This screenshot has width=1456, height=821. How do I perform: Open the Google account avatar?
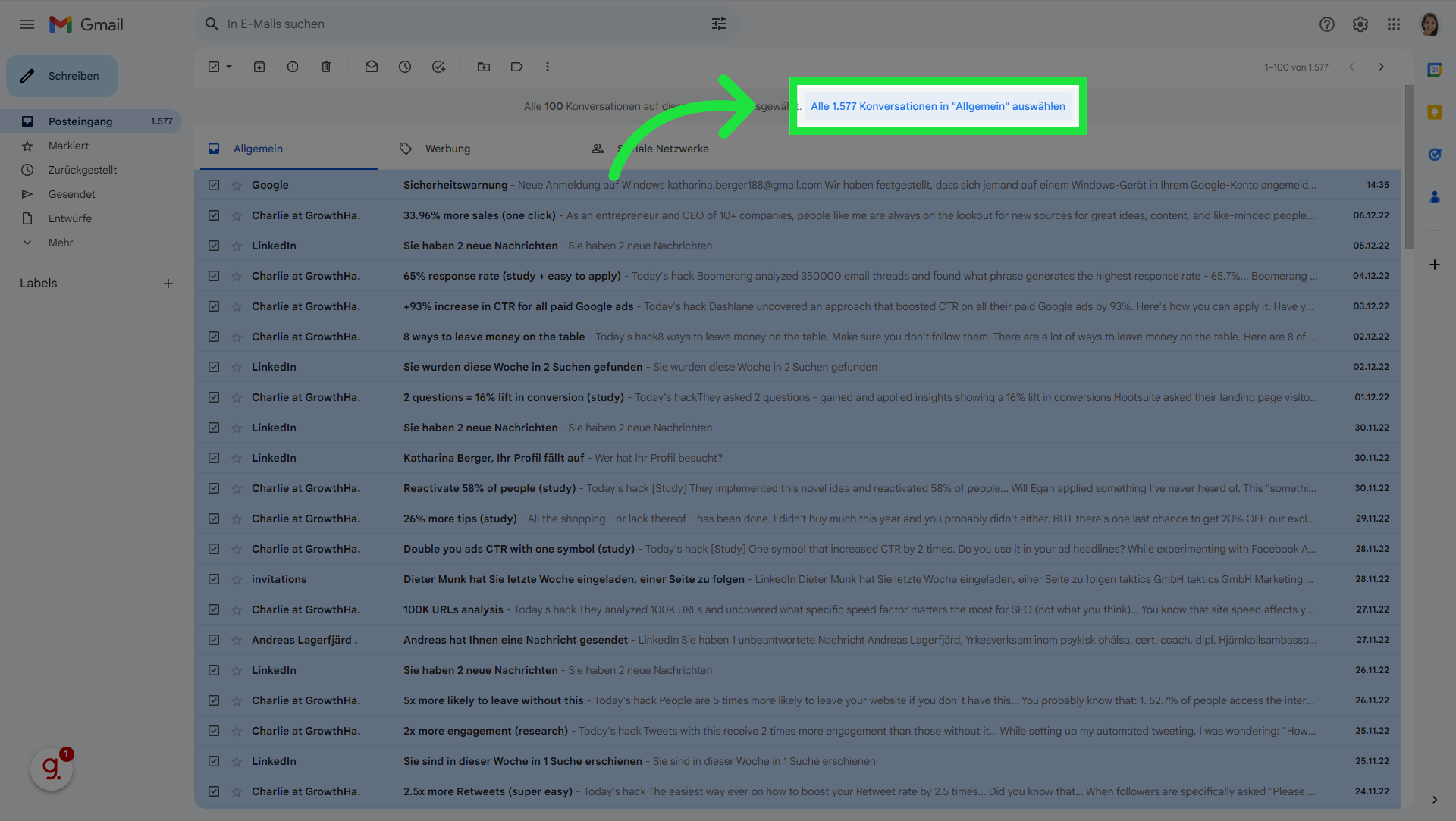click(1429, 24)
